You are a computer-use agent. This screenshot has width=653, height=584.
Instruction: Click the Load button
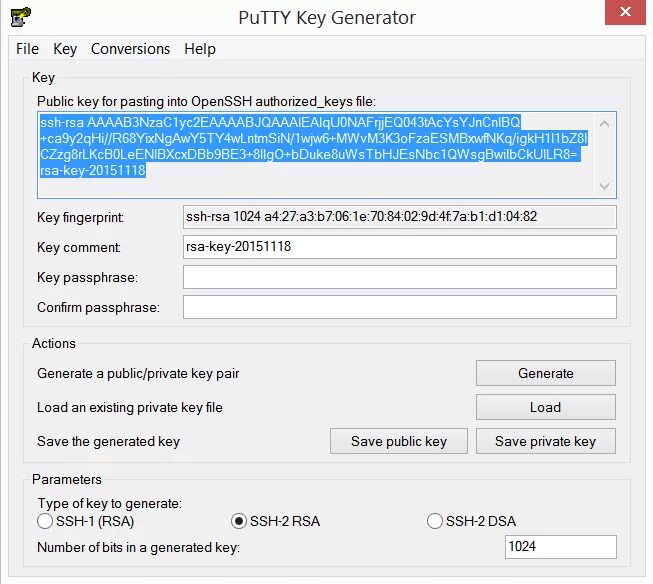pos(546,407)
